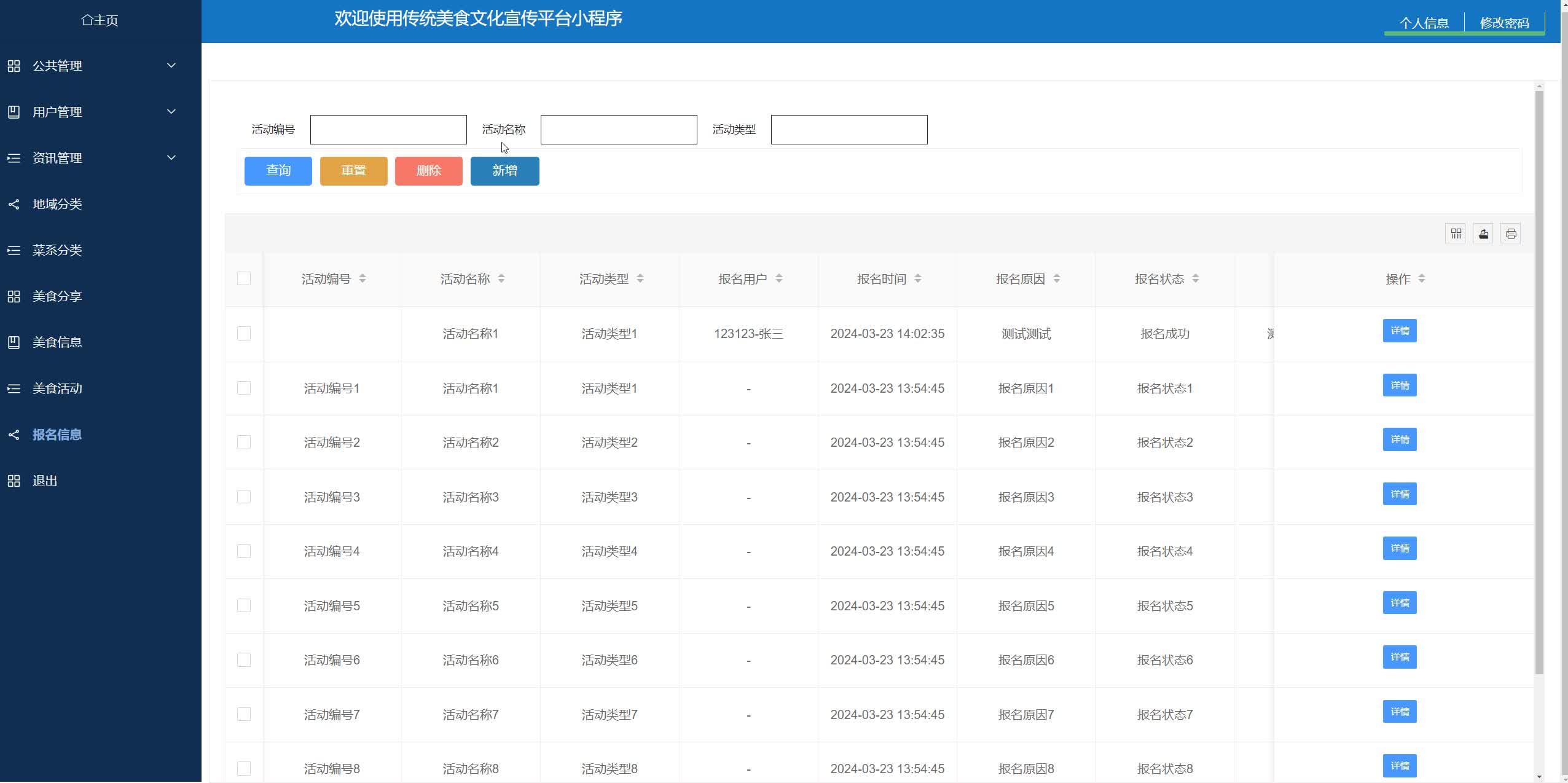Click the table's vertical scrollbar

tap(1539, 381)
